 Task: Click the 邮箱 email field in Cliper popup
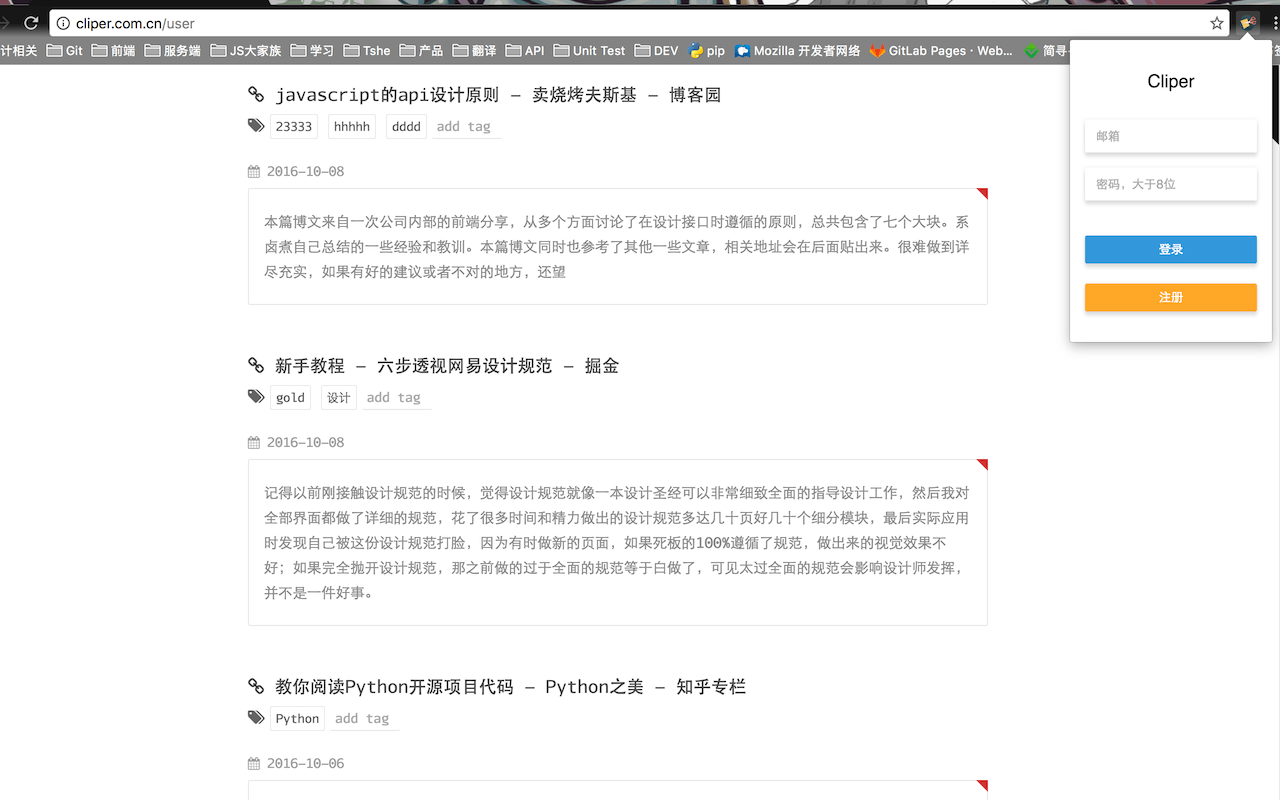tap(1170, 136)
